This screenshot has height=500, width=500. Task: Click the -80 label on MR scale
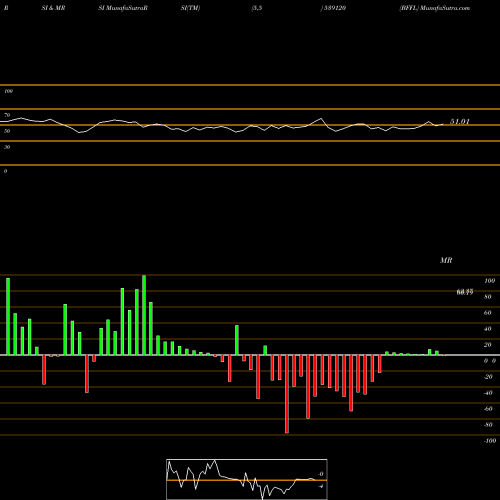(x=488, y=425)
